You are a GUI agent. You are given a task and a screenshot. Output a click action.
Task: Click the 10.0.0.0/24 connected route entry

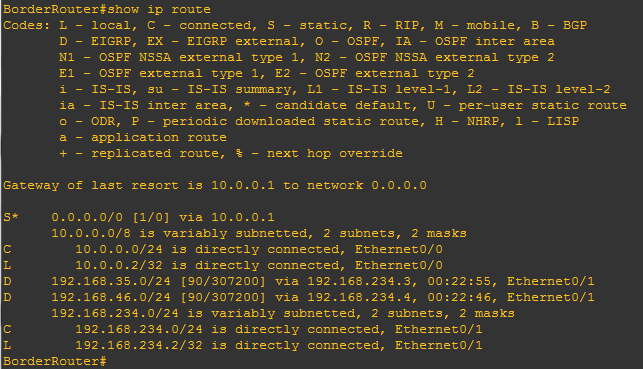[223, 249]
